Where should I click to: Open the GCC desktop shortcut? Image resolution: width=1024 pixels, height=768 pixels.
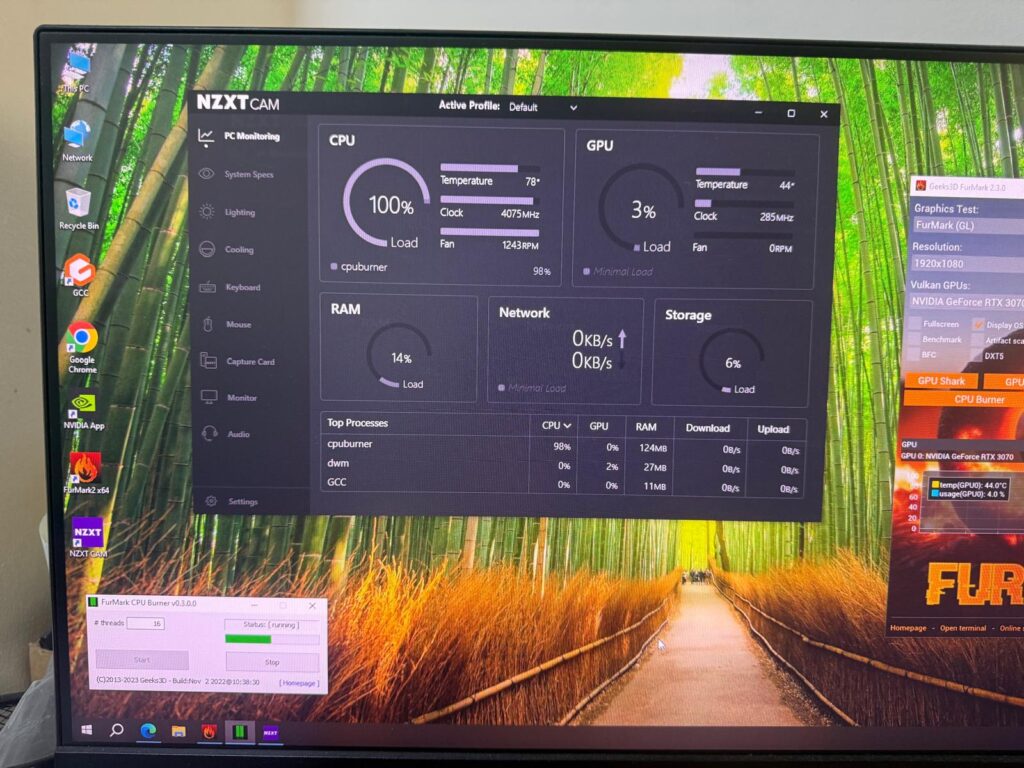80,276
